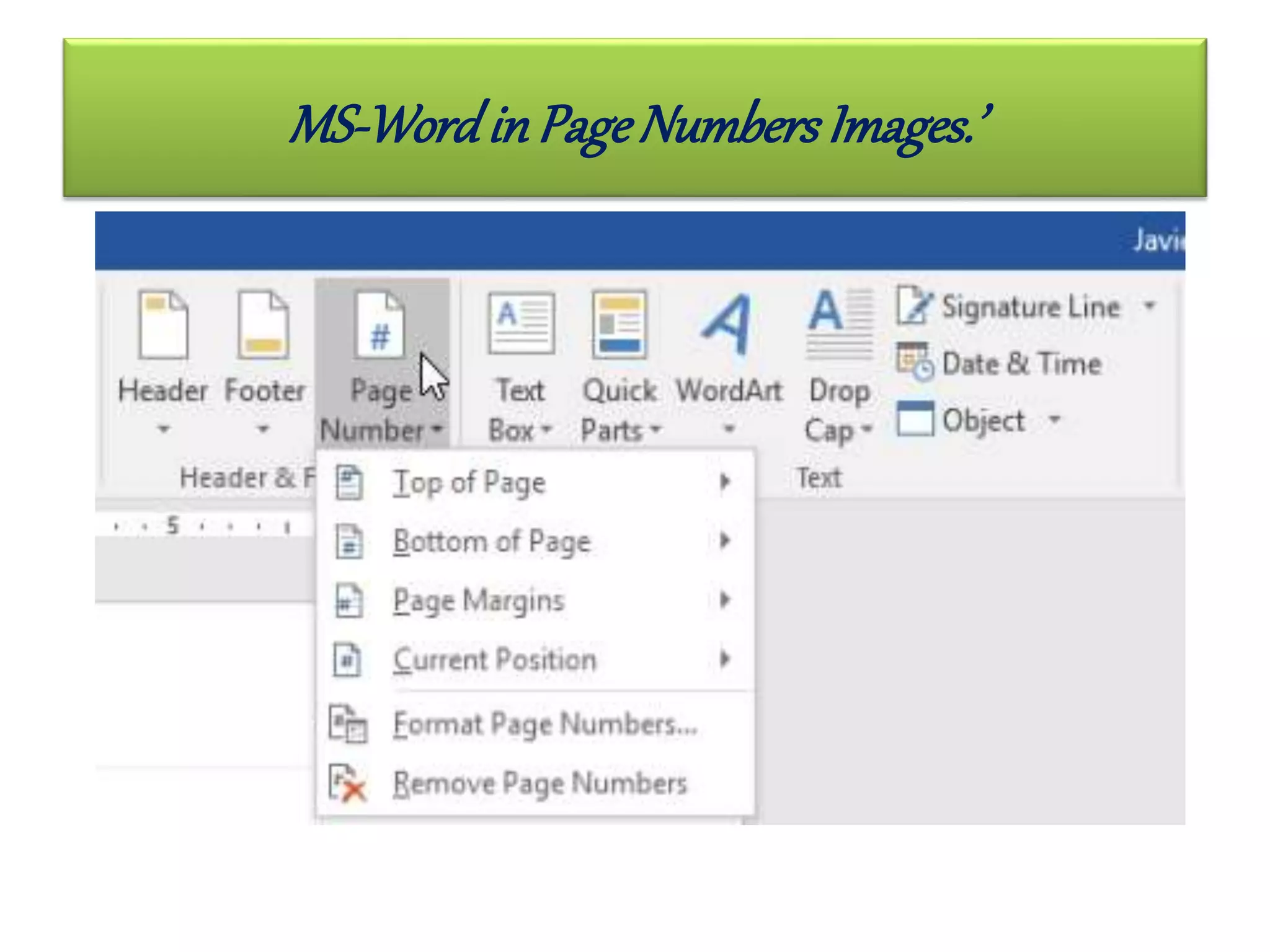The image size is (1270, 952).
Task: Click the Text Box icon
Action: (521, 323)
